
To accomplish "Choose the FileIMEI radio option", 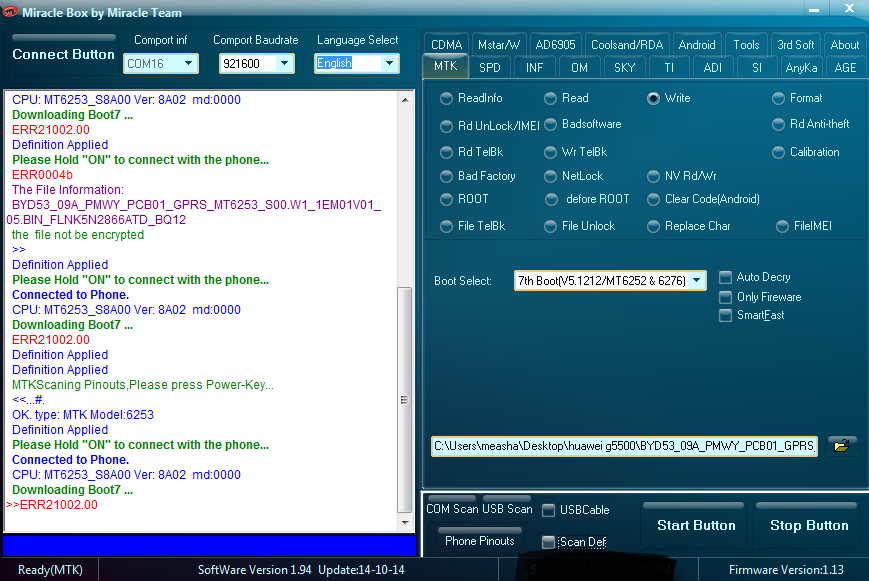I will click(804, 226).
